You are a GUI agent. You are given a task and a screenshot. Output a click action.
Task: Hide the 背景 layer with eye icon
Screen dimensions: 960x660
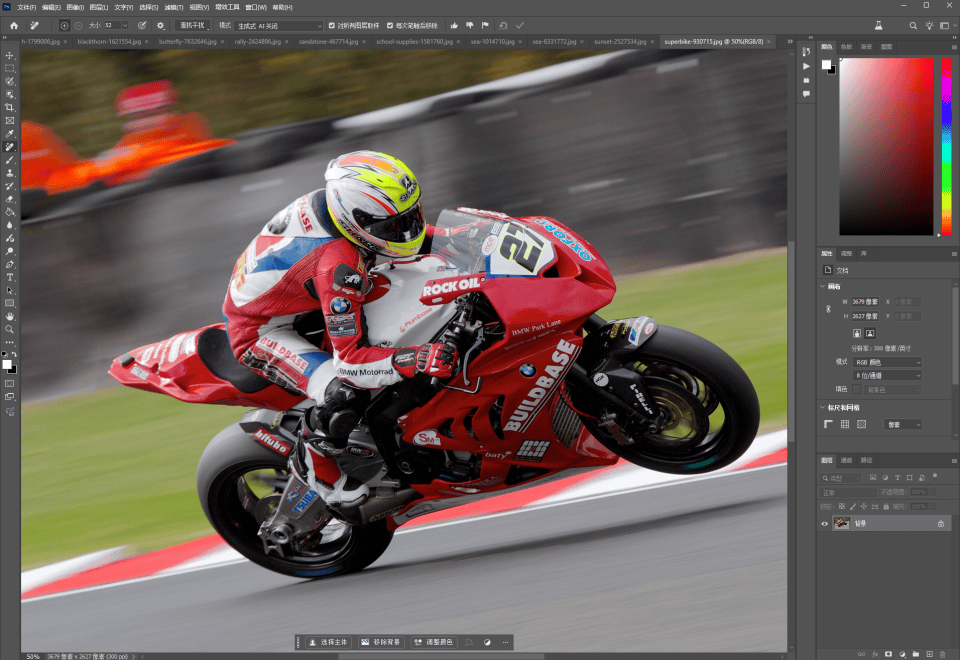click(x=825, y=523)
